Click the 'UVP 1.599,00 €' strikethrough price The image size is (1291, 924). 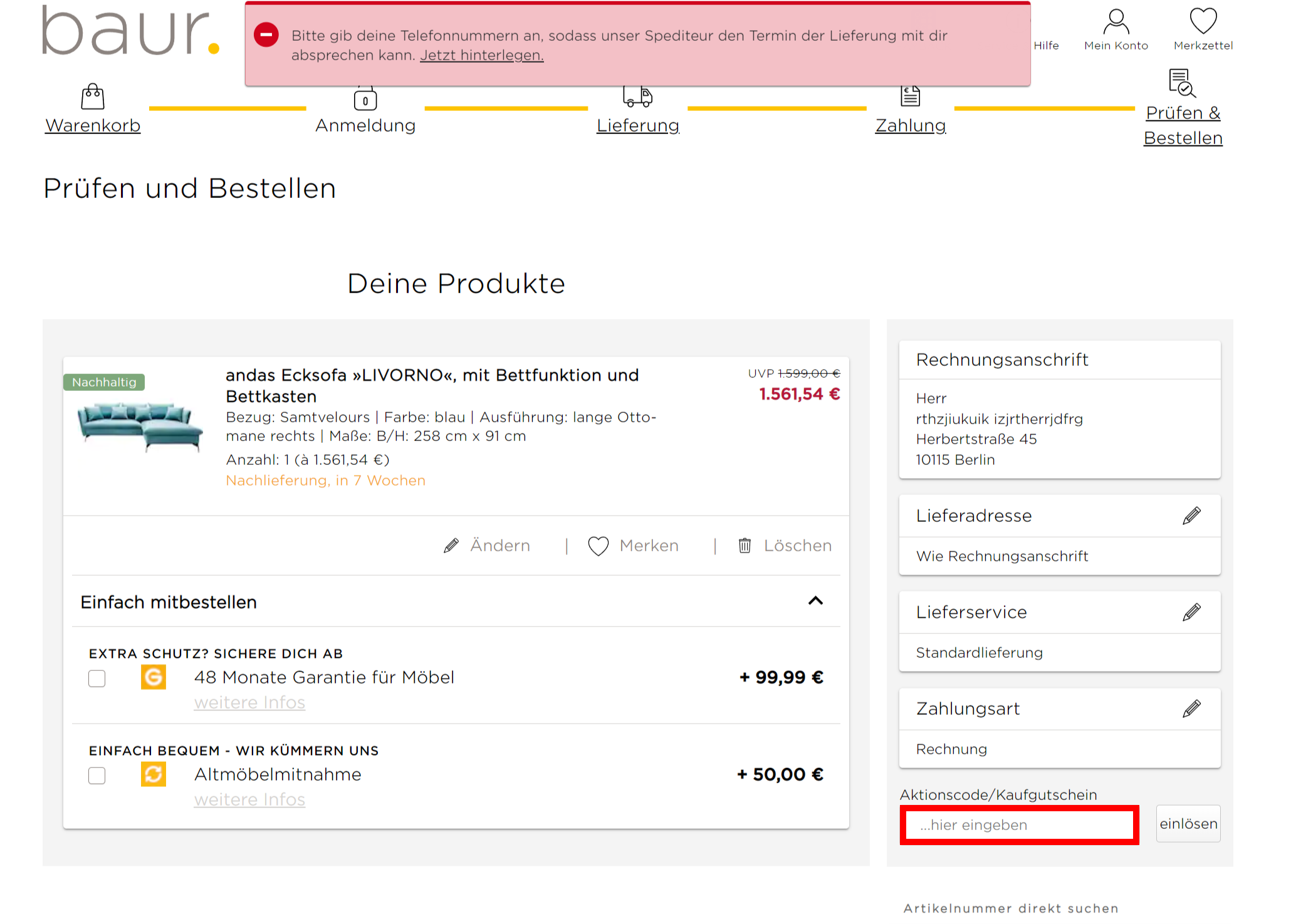click(794, 373)
